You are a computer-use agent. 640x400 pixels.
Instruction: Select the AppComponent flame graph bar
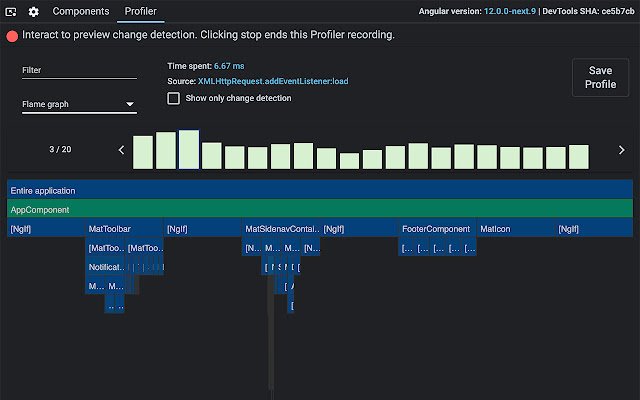320,210
